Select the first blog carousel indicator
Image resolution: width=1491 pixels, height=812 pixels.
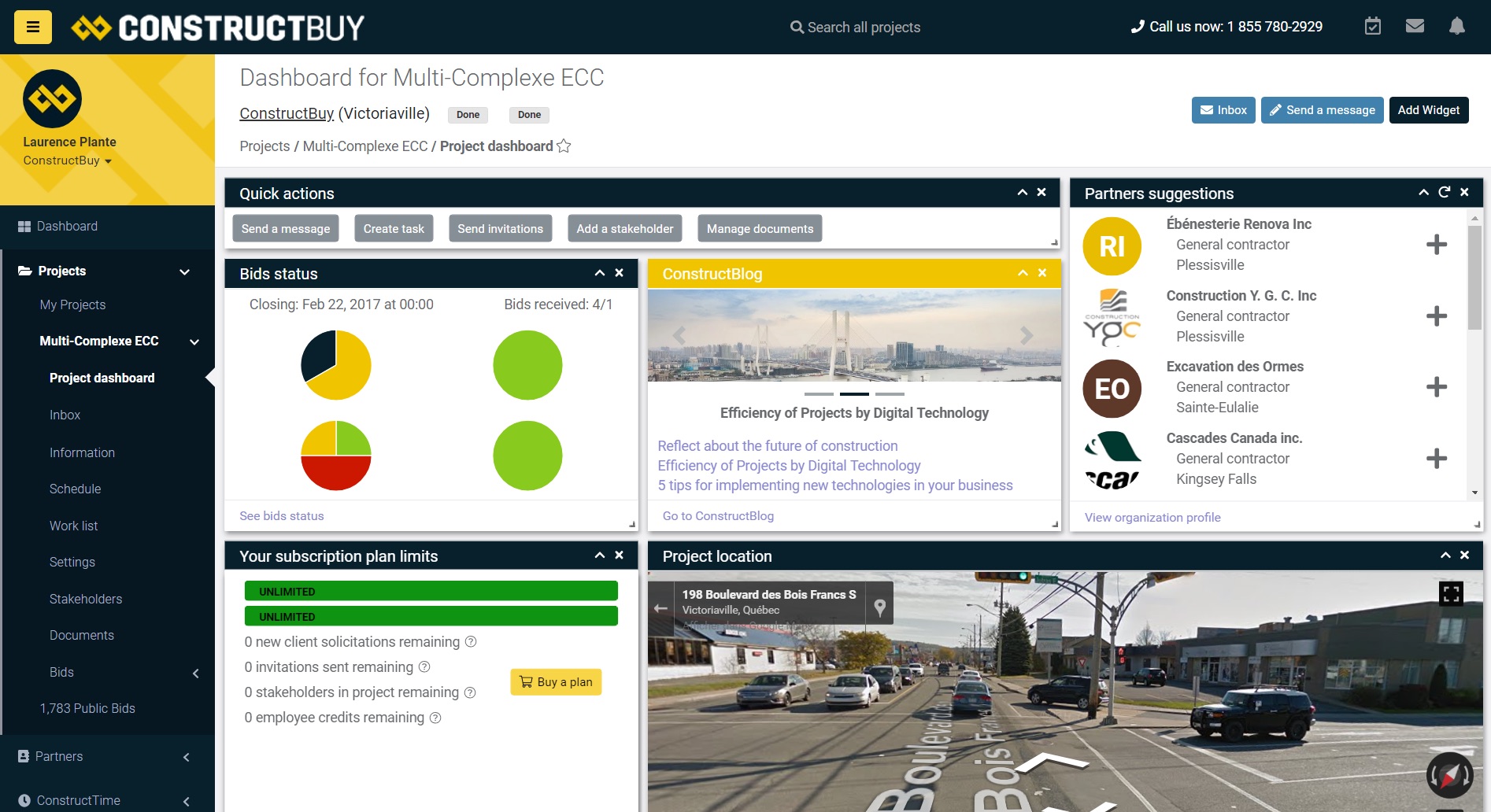pyautogui.click(x=819, y=393)
